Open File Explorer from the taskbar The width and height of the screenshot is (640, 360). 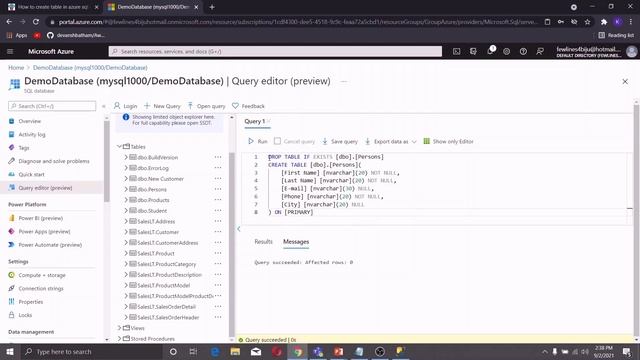(x=235, y=351)
